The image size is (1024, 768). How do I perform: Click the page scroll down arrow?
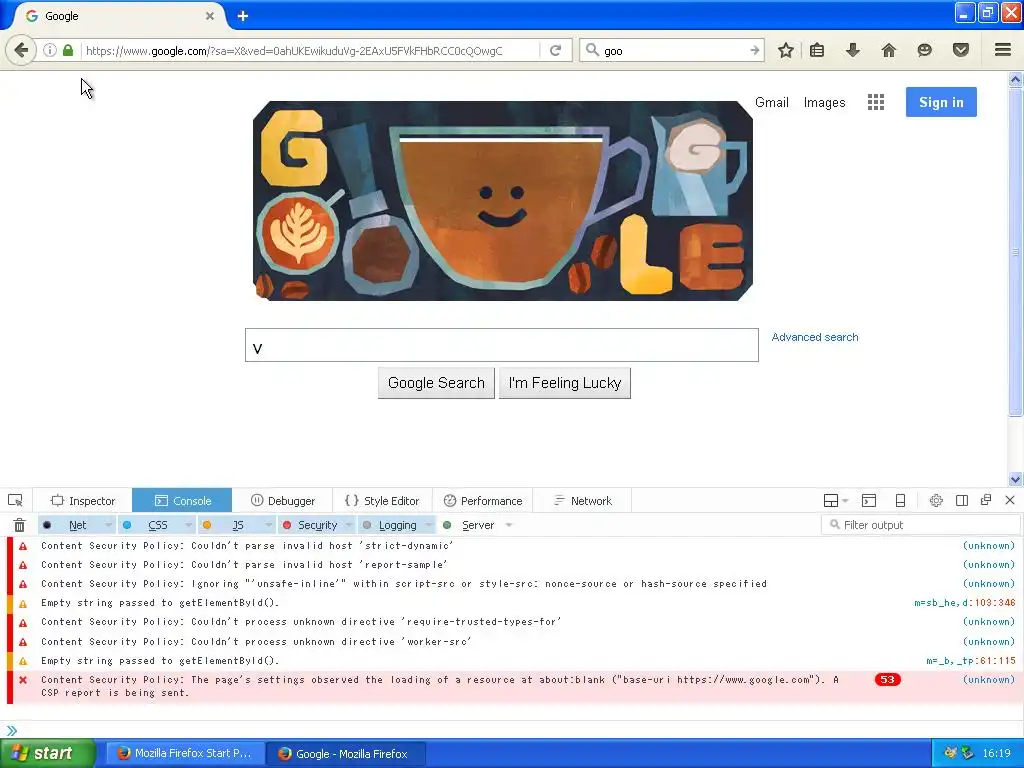click(x=1016, y=479)
